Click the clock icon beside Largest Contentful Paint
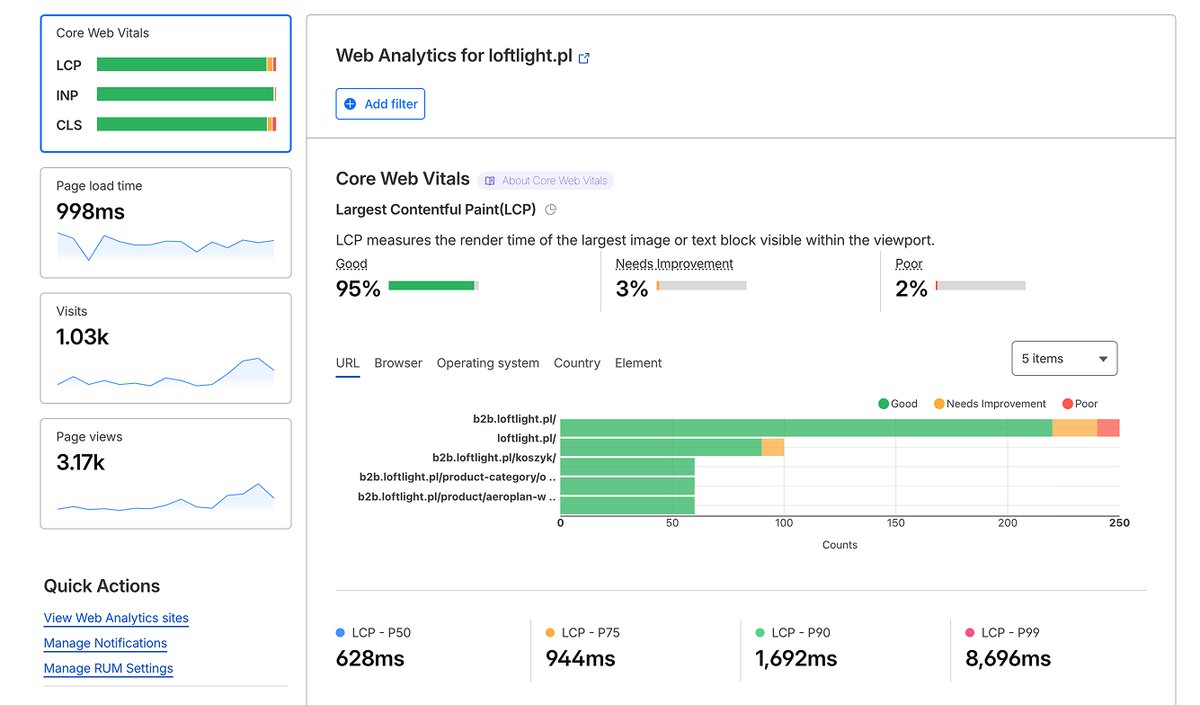The width and height of the screenshot is (1200, 705). pyautogui.click(x=550, y=209)
